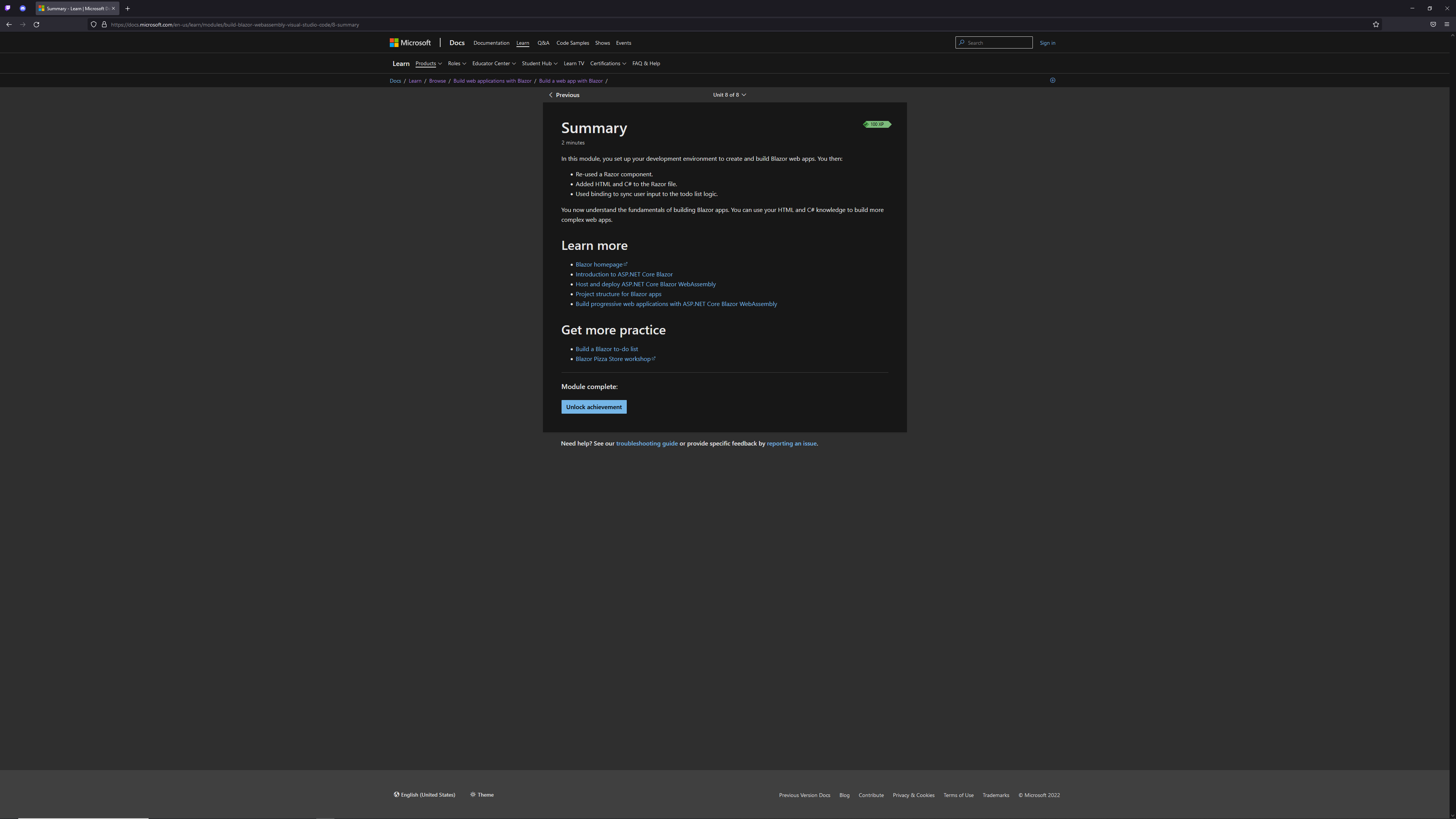Screen dimensions: 1456x819
Task: Open Introduction to ASP.NET Core Blazor link
Action: pyautogui.click(x=624, y=275)
